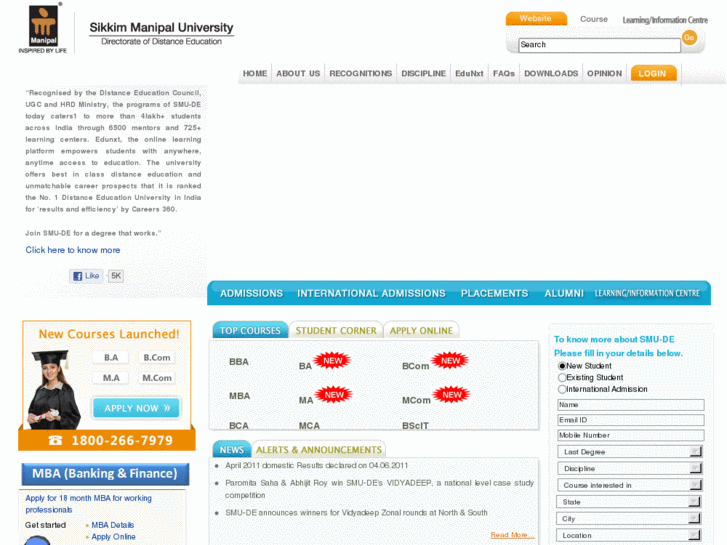727x545 pixels.
Task: Open the Last Degree dropdown
Action: [630, 452]
